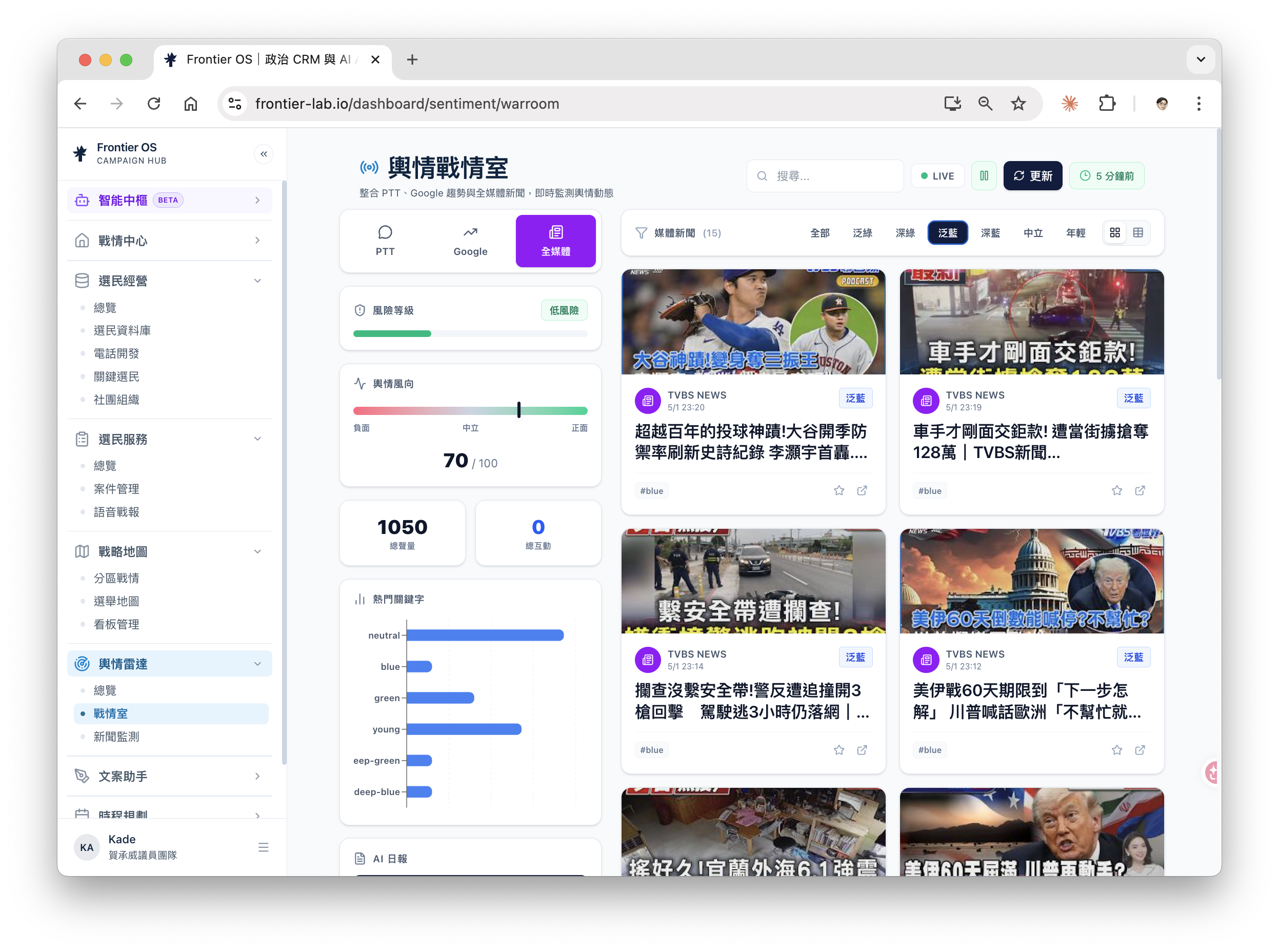This screenshot has width=1279, height=952.
Task: Click the KA user avatar
Action: pyautogui.click(x=87, y=846)
